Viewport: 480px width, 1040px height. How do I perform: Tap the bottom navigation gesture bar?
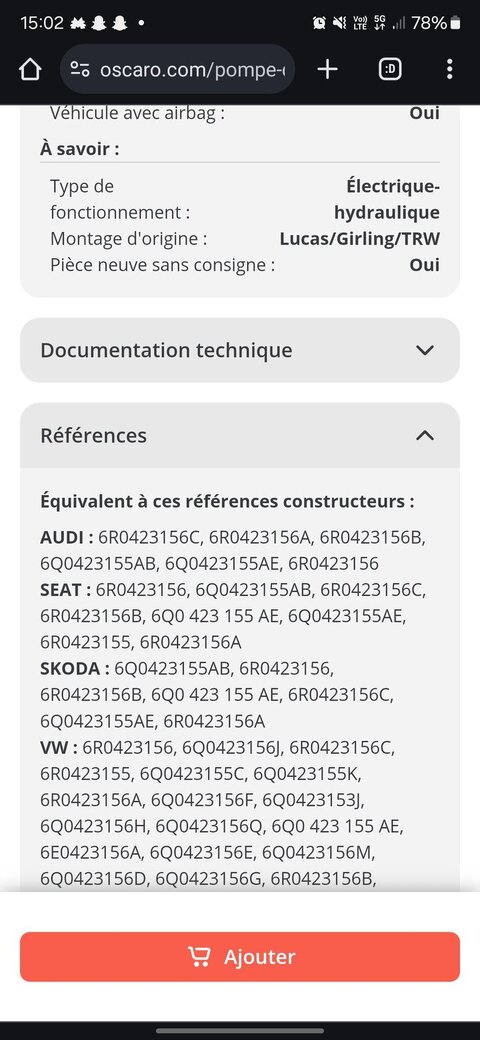coord(240,1031)
